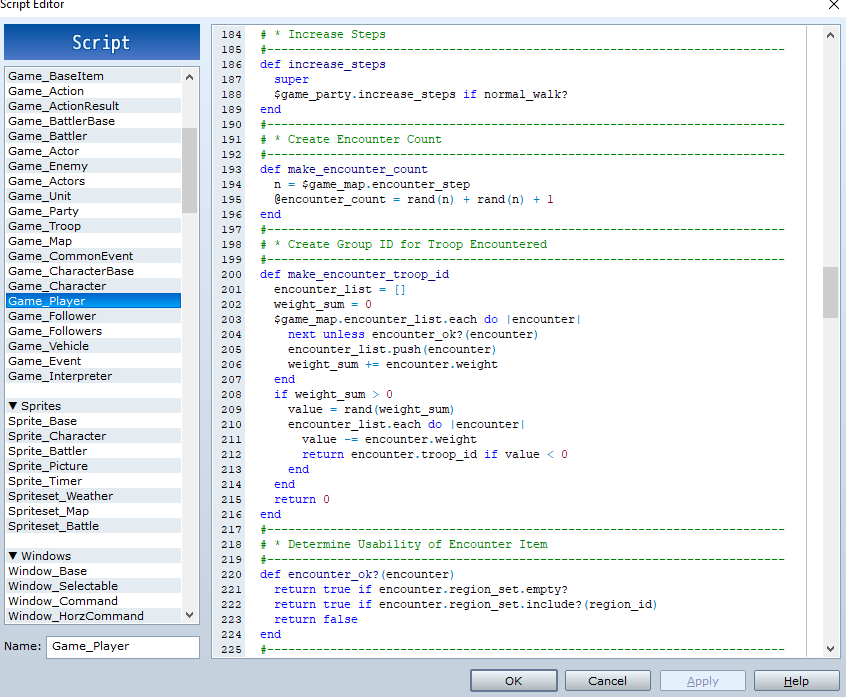Click the 'return 0' code line
Image resolution: width=846 pixels, height=697 pixels.
click(x=302, y=500)
